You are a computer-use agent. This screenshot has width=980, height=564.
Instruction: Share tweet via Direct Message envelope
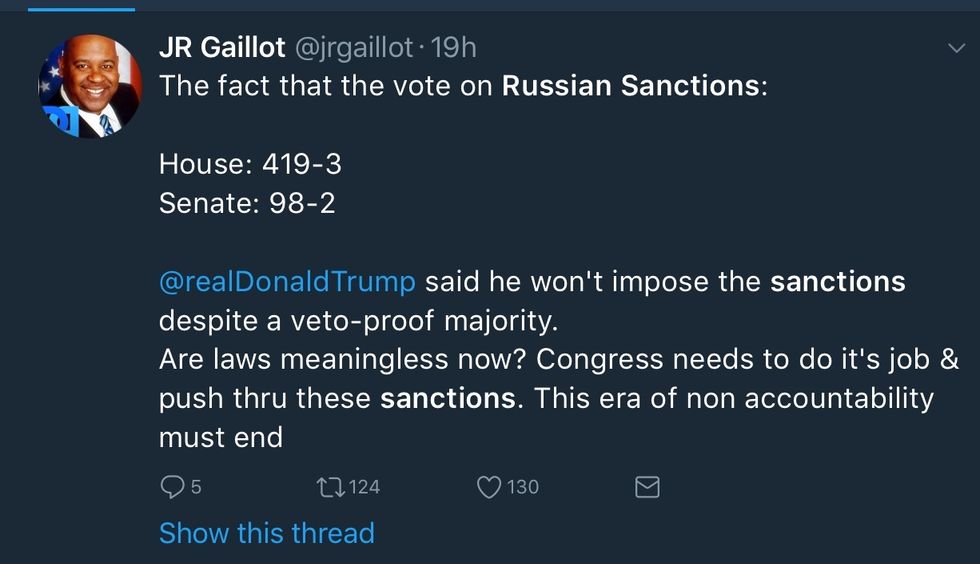pyautogui.click(x=647, y=487)
